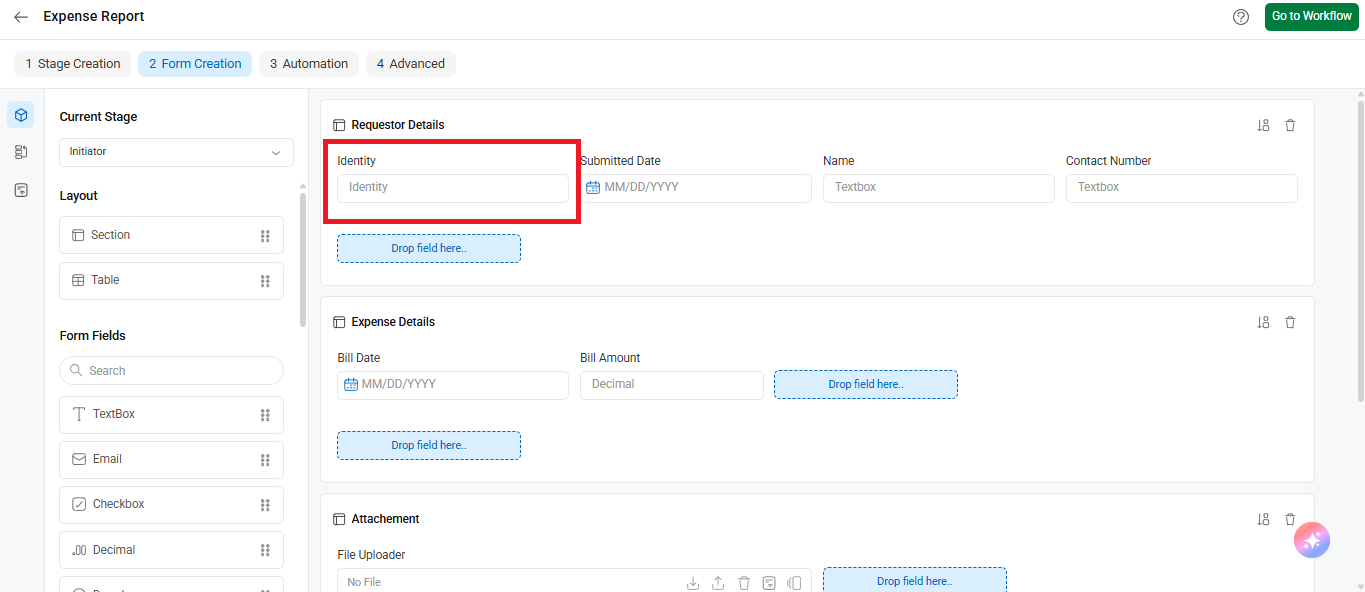Screen dimensions: 1365x592
Task: Select the Checkbox form field
Action: [x=171, y=505]
